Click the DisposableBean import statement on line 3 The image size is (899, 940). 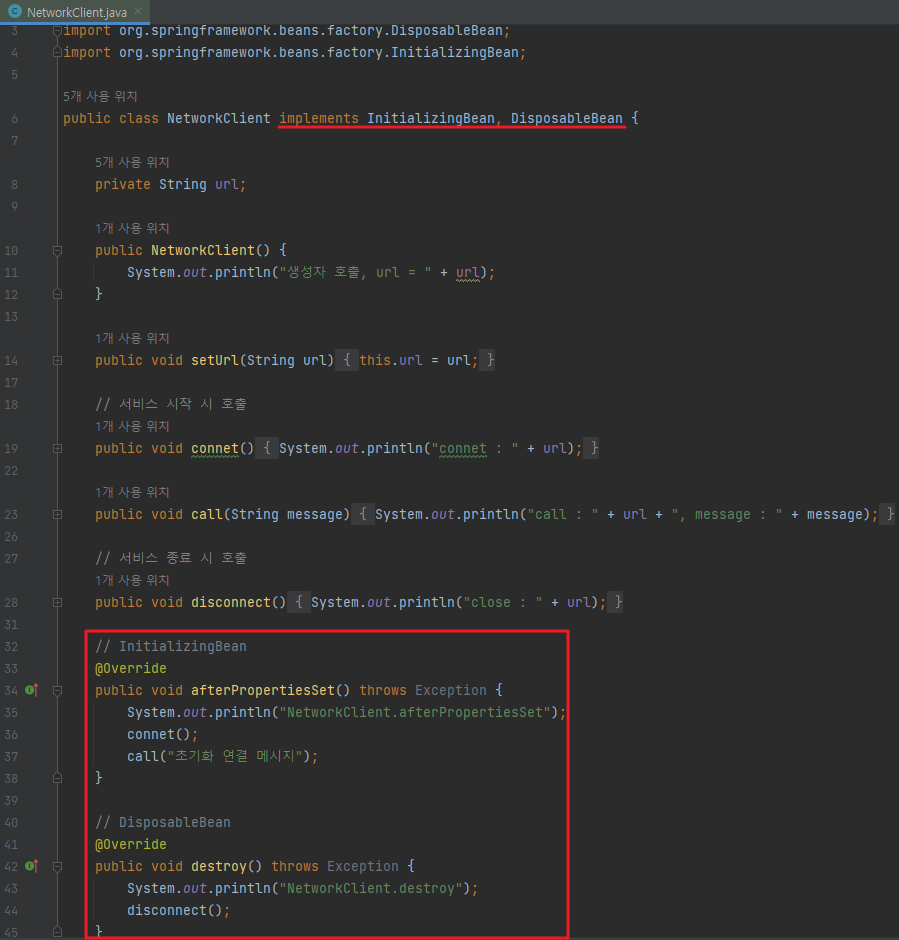click(x=286, y=31)
